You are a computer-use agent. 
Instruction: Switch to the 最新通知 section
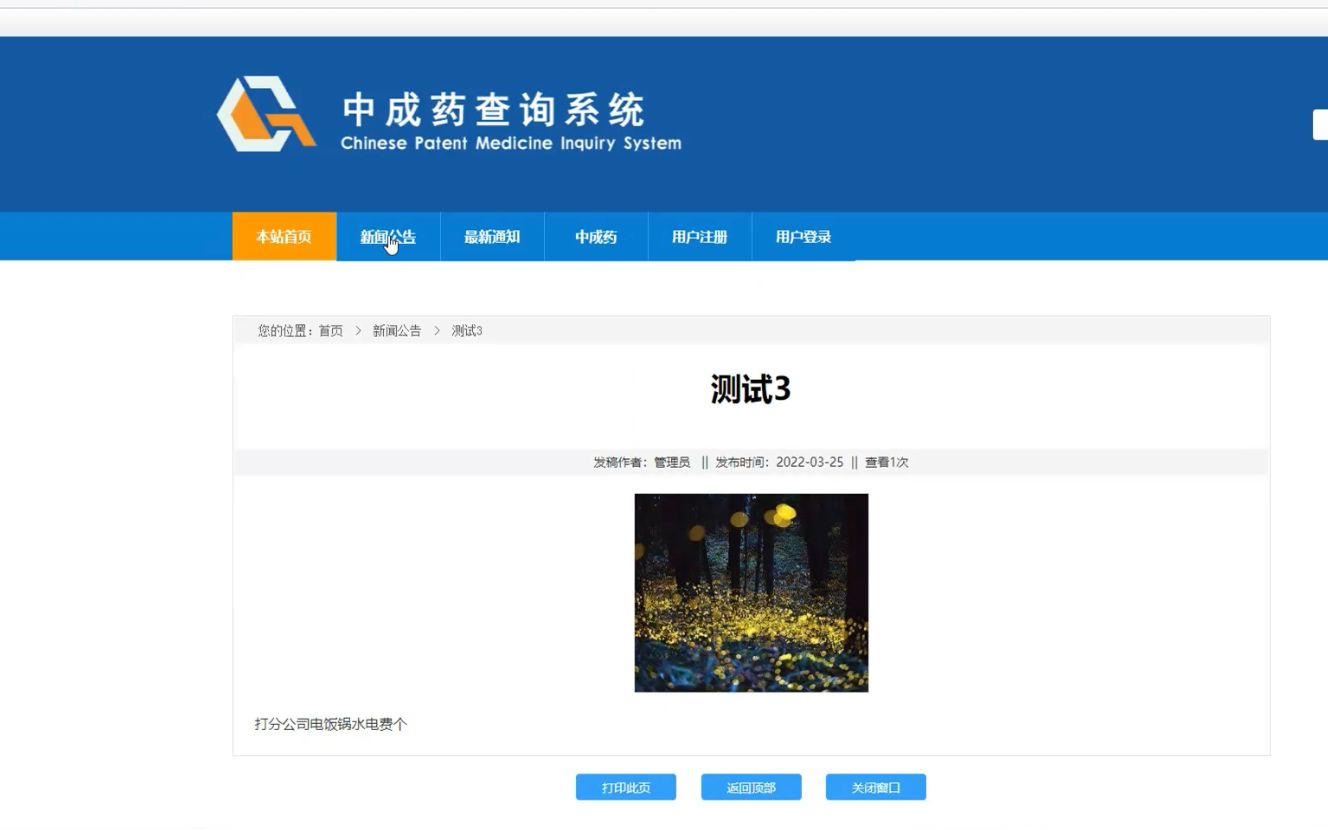pyautogui.click(x=492, y=236)
